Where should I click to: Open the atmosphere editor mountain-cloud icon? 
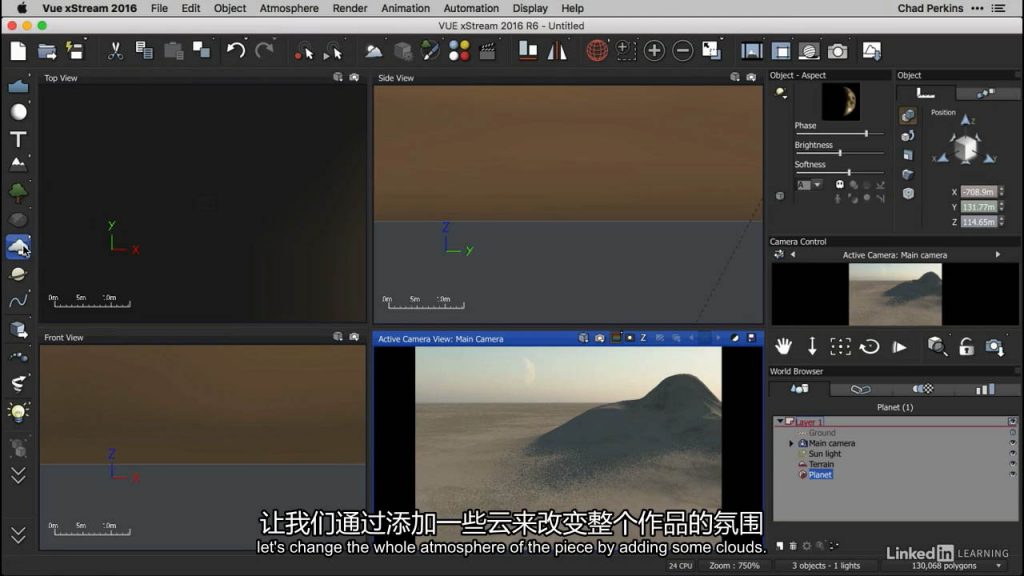click(x=374, y=51)
